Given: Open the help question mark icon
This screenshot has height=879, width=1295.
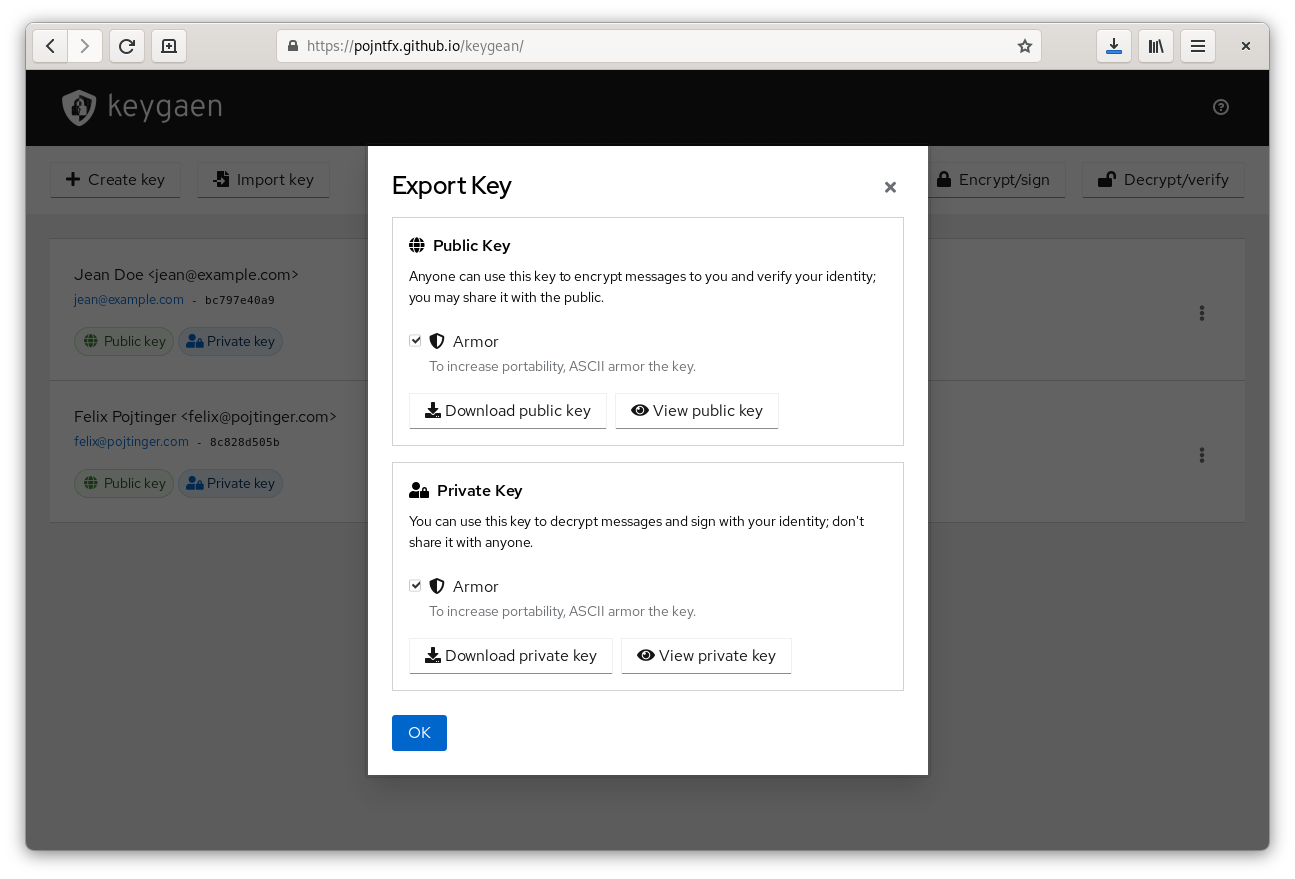Looking at the screenshot, I should [x=1220, y=107].
